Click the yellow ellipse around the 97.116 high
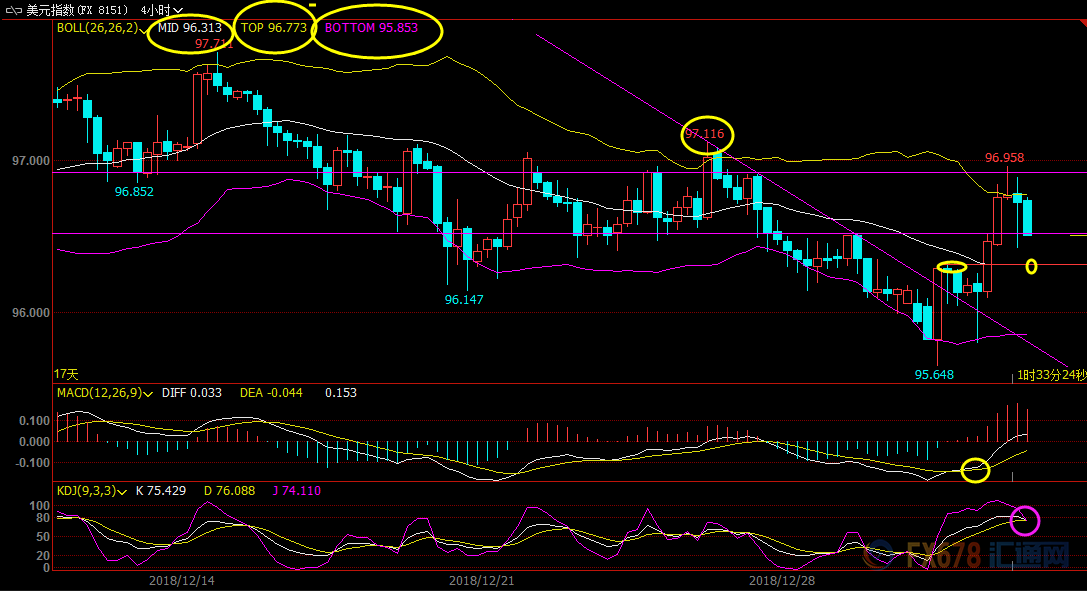The image size is (1087, 591). [708, 134]
